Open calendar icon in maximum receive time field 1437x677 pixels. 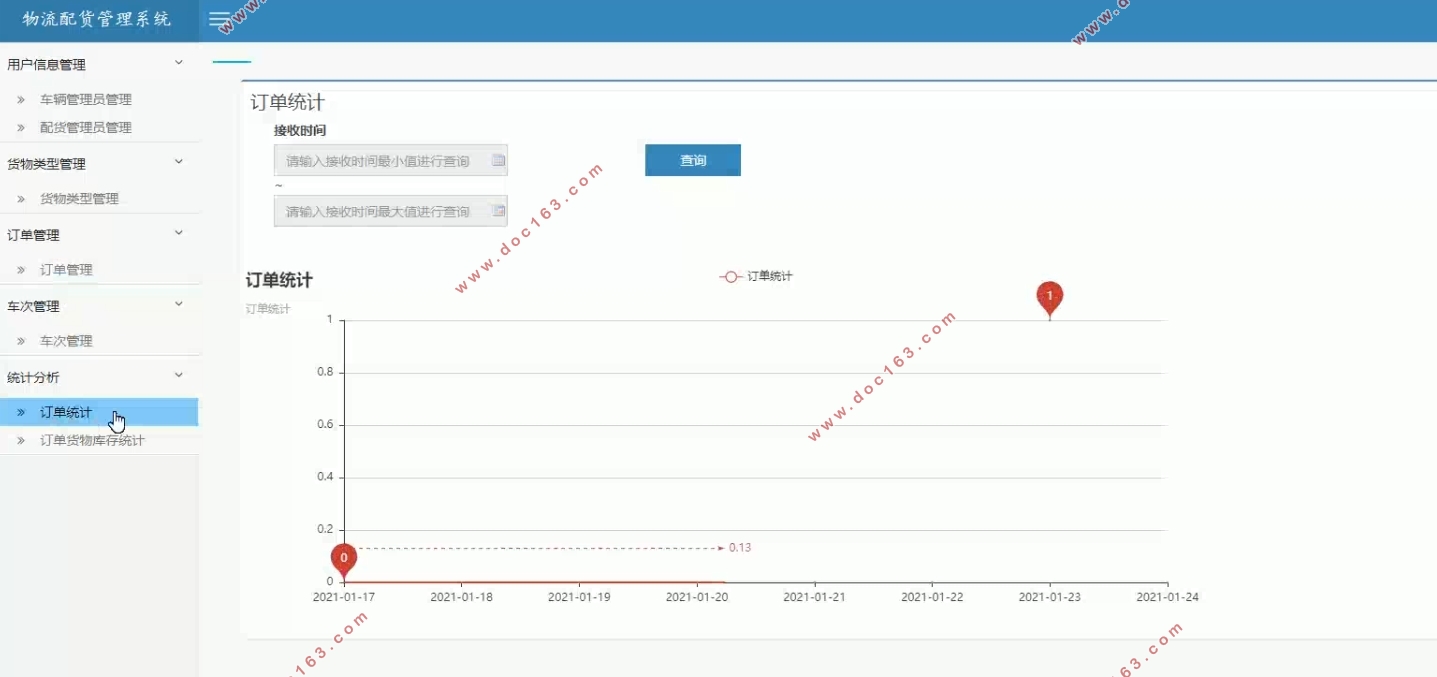pyautogui.click(x=498, y=211)
